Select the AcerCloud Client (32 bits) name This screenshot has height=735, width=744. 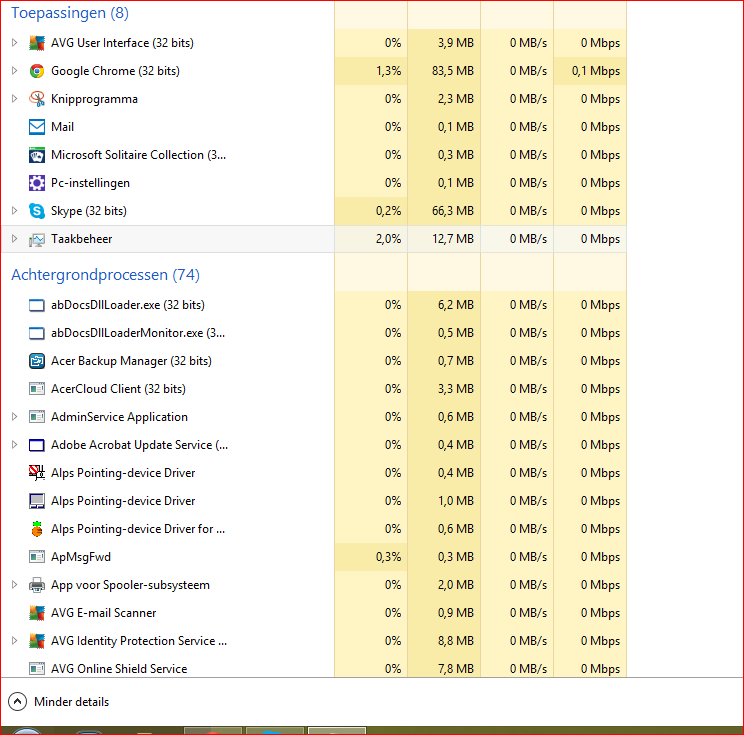118,389
